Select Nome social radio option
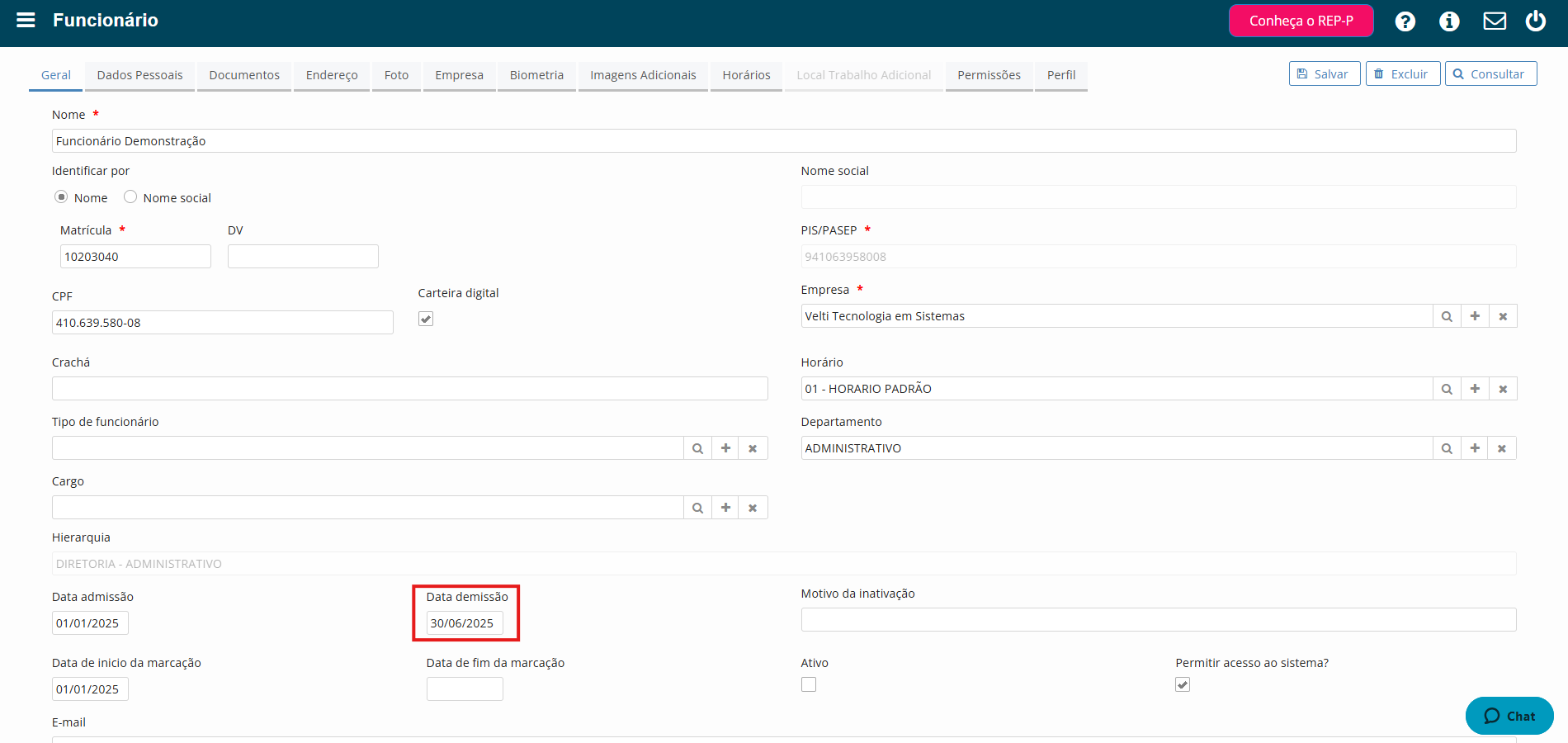 (x=130, y=196)
